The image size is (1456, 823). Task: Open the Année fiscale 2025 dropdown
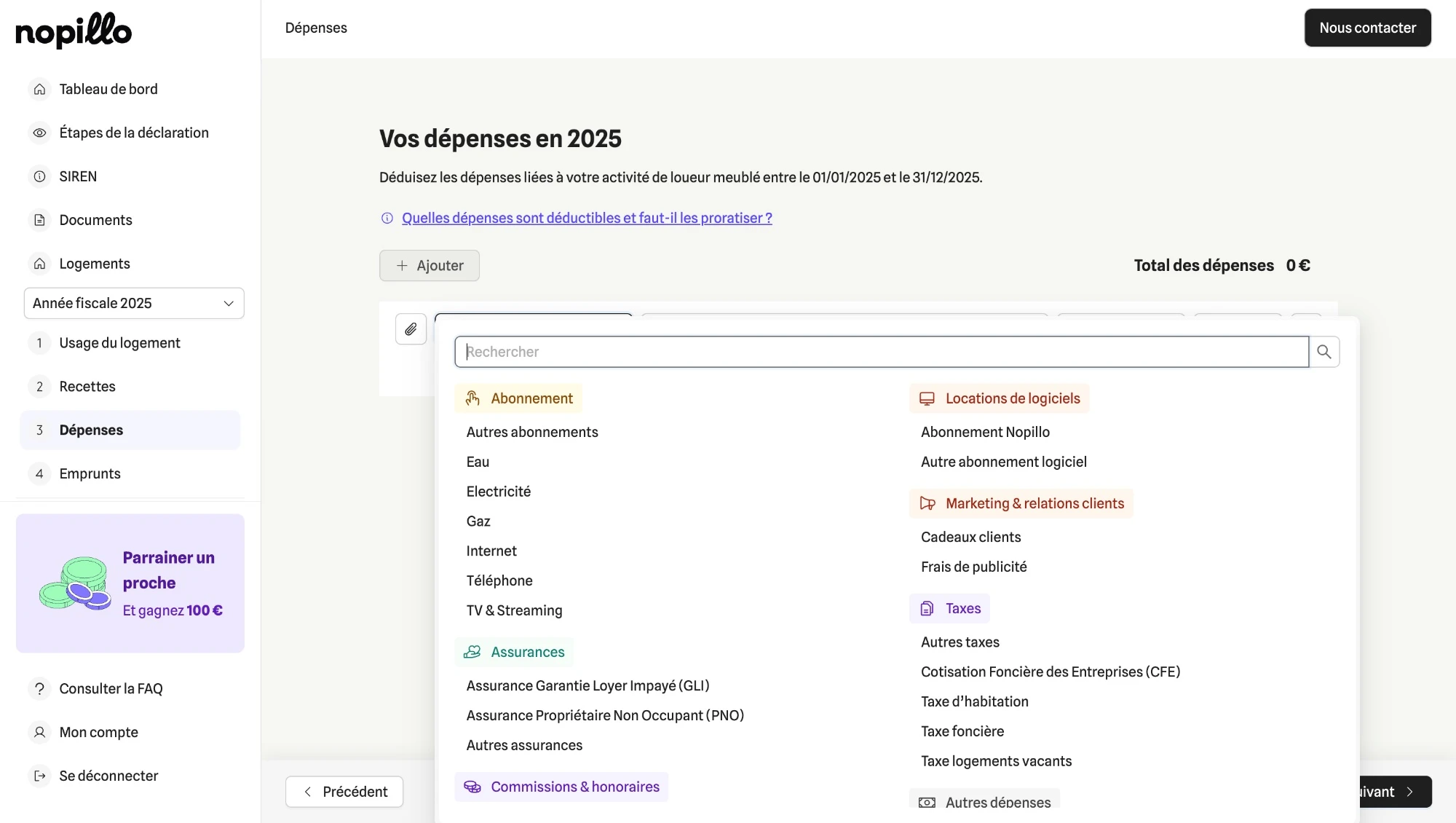[134, 303]
